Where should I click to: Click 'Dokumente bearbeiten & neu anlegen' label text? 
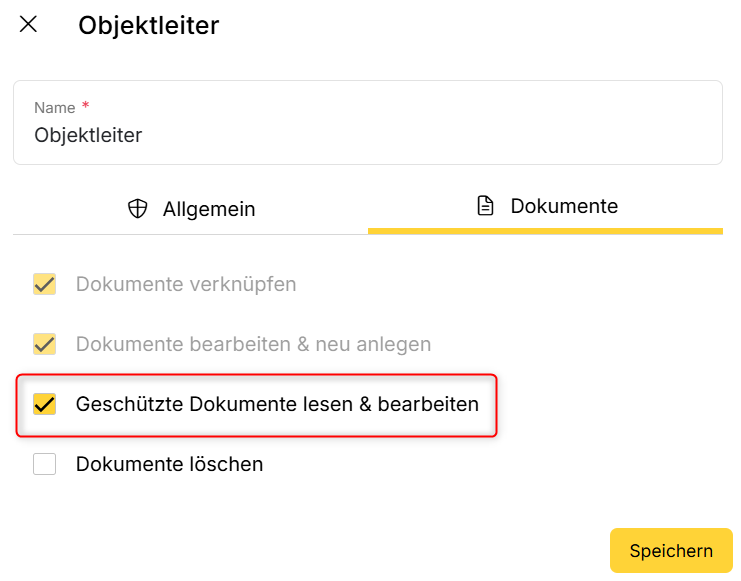coord(253,344)
